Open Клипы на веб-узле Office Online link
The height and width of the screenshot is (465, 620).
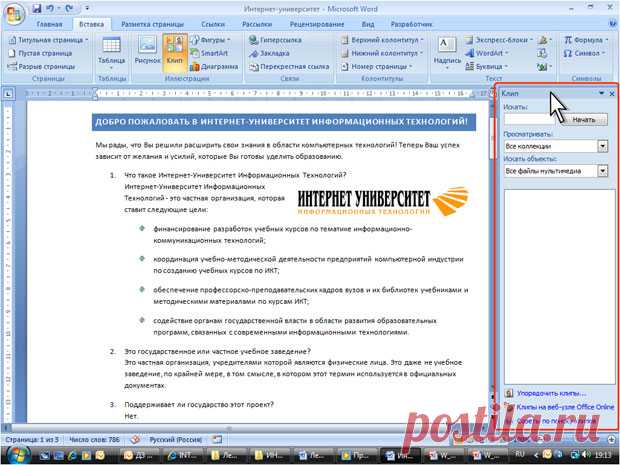click(565, 406)
